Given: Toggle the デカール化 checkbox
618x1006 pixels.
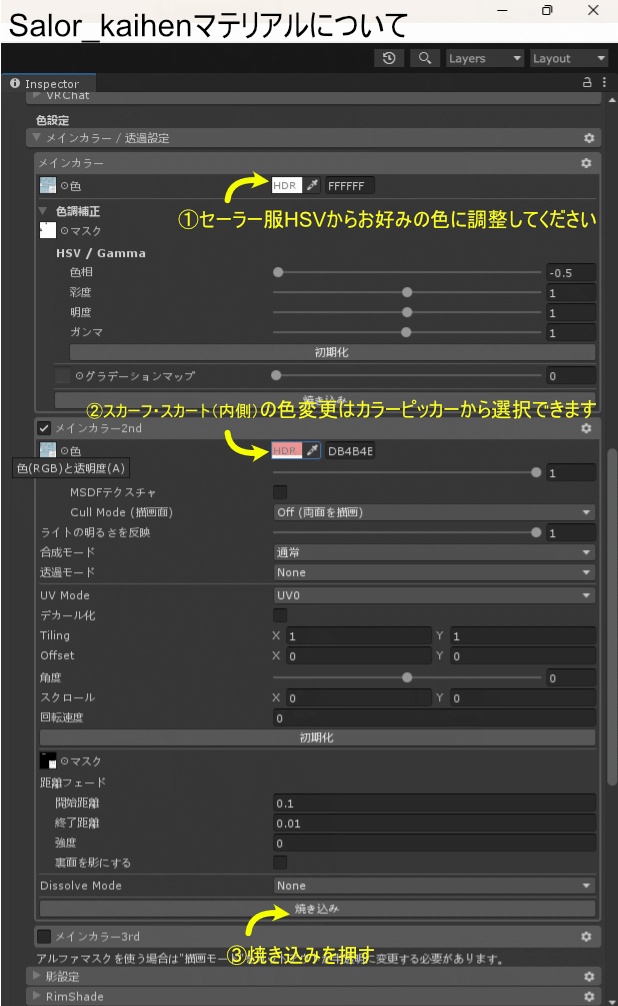Looking at the screenshot, I should point(280,615).
